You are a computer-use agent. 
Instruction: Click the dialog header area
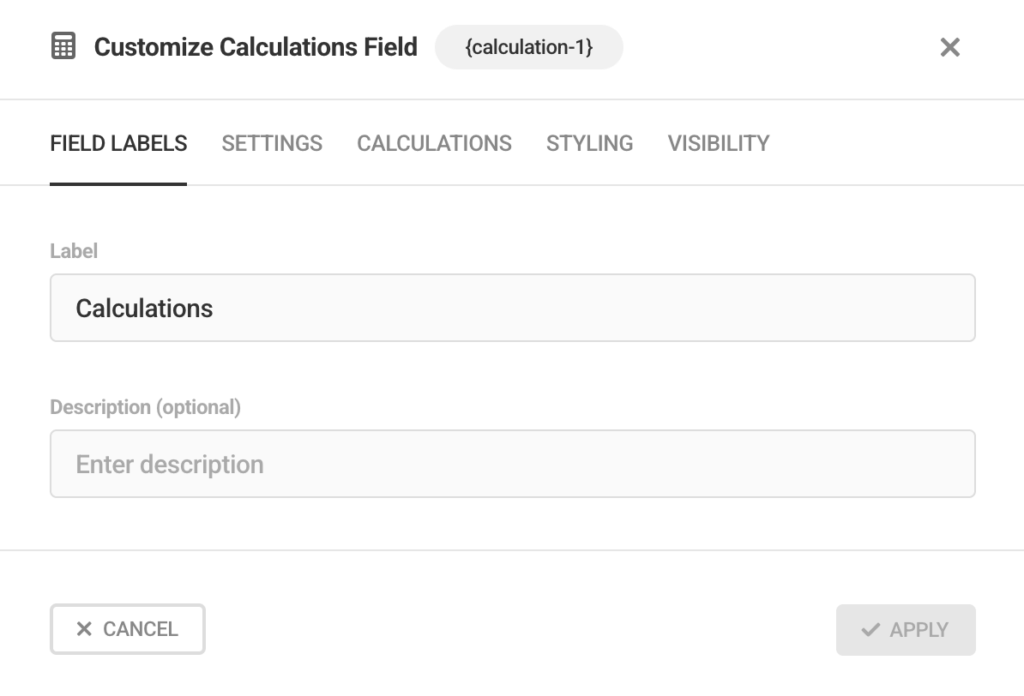[750, 47]
